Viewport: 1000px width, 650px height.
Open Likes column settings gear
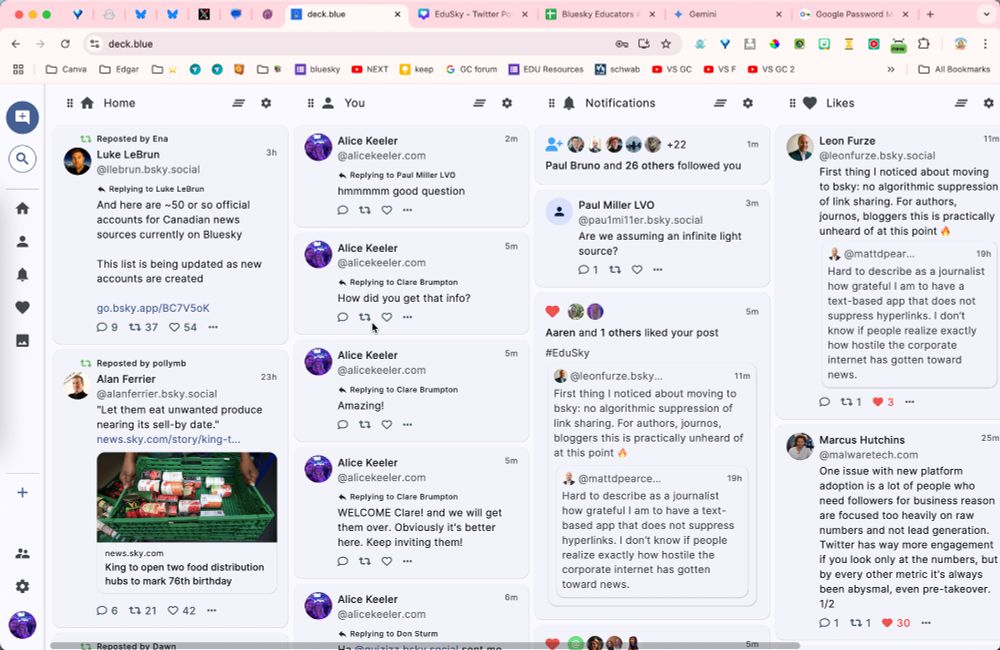pyautogui.click(x=988, y=103)
